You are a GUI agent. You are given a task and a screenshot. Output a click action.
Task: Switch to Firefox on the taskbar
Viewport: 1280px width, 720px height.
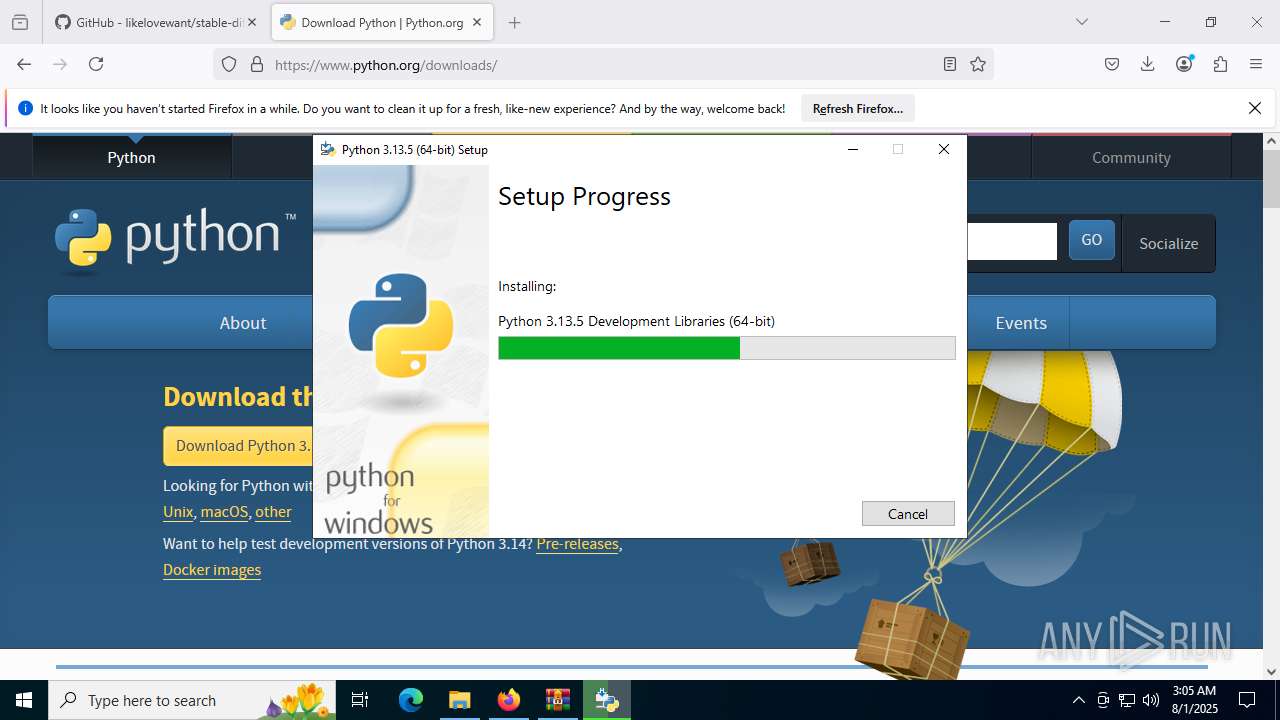(509, 700)
